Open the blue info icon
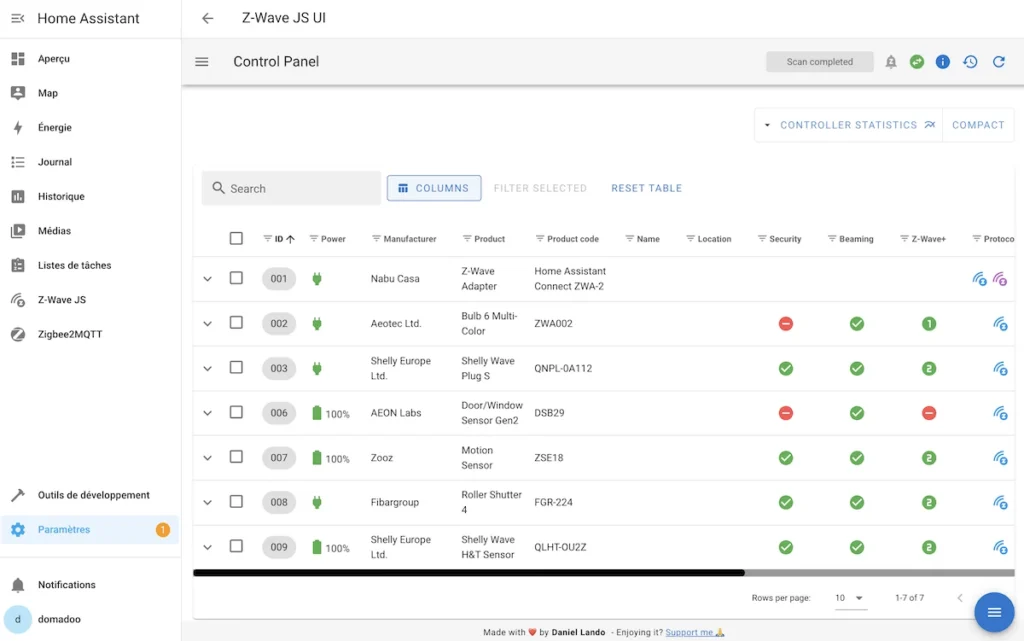Screen dimensions: 1024x641 (942, 62)
